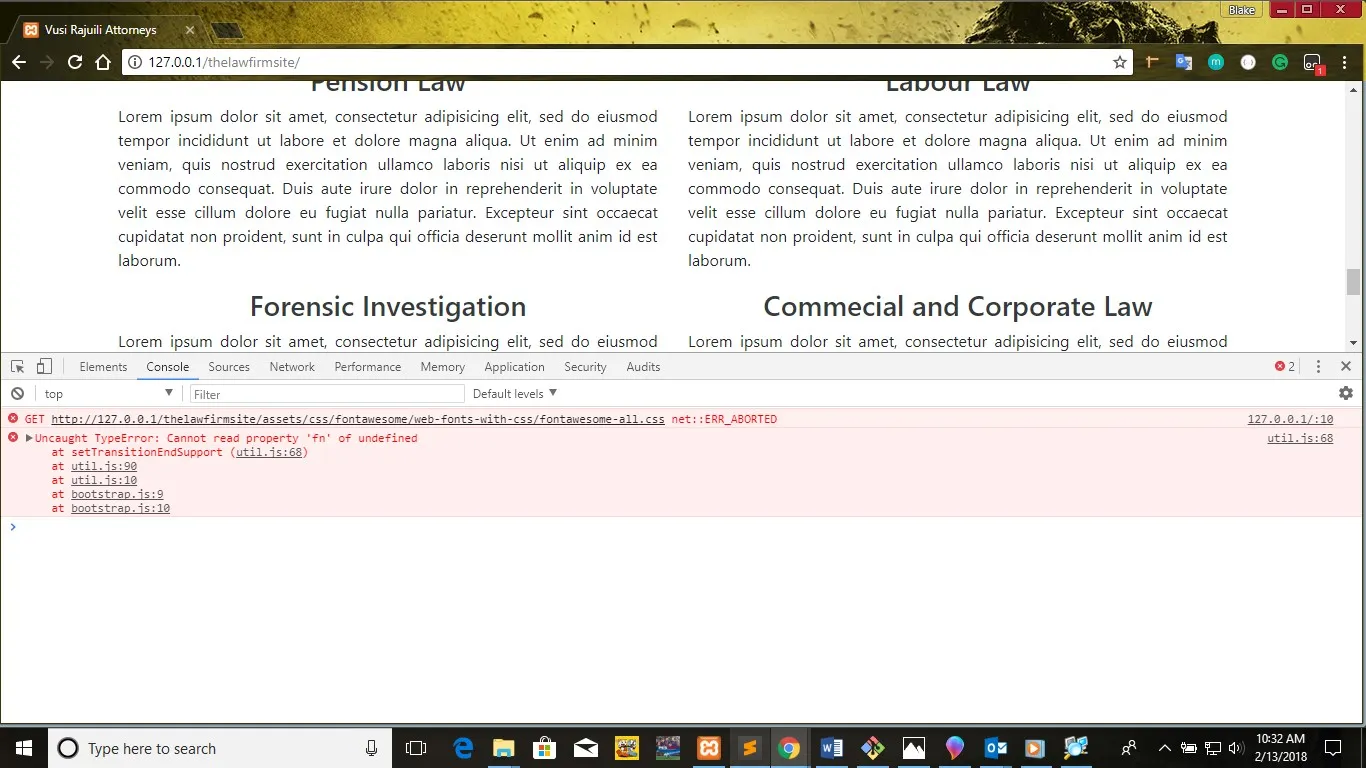1366x768 pixels.
Task: Open the Sources tab
Action: coord(229,367)
